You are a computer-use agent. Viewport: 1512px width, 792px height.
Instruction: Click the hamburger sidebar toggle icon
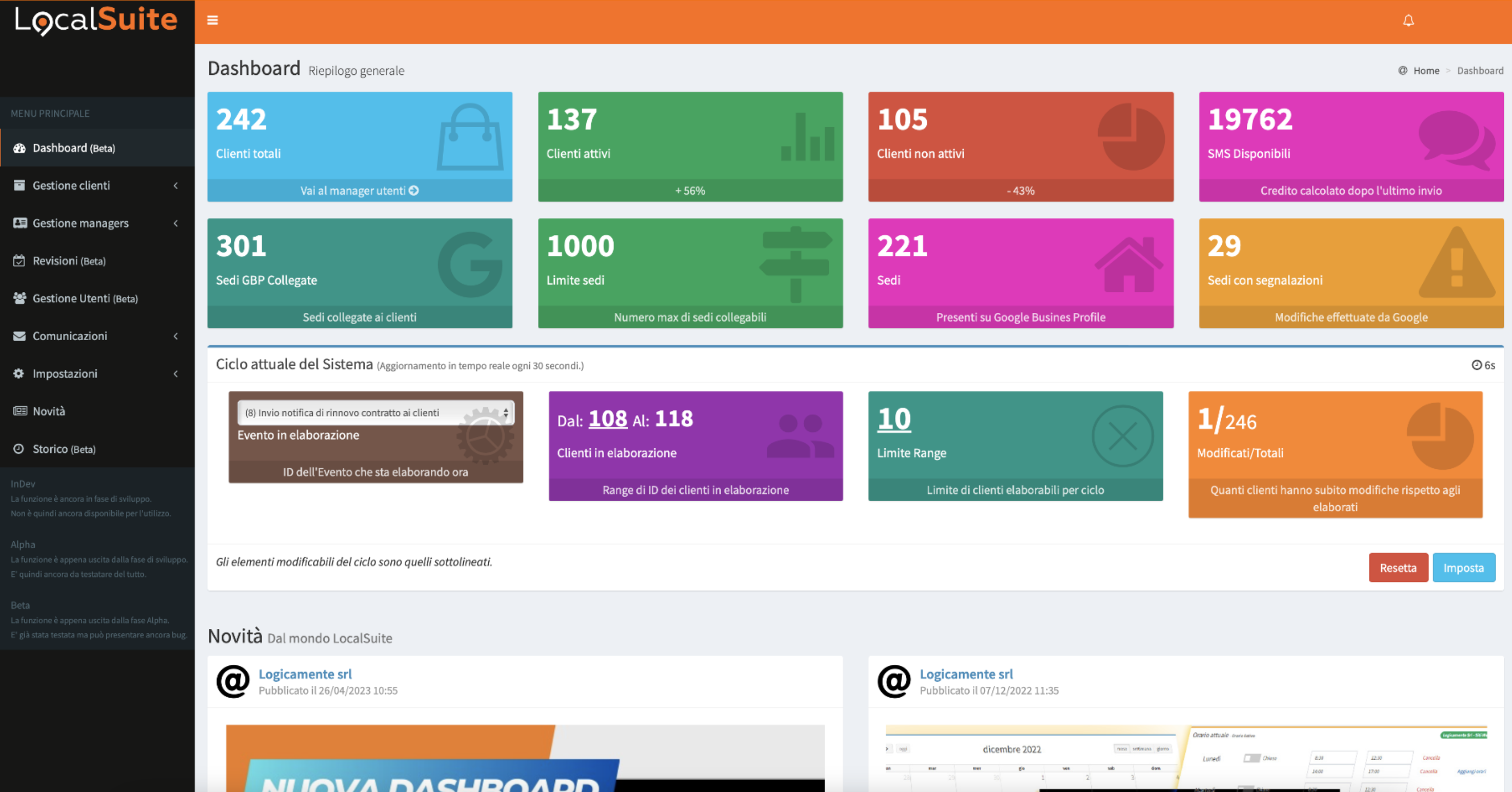click(x=212, y=21)
